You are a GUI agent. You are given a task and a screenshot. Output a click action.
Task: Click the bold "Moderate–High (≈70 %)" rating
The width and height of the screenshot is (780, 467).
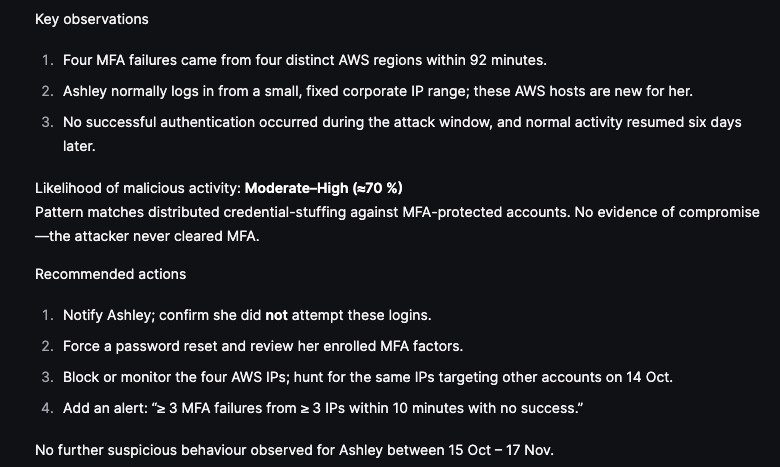[x=323, y=188]
